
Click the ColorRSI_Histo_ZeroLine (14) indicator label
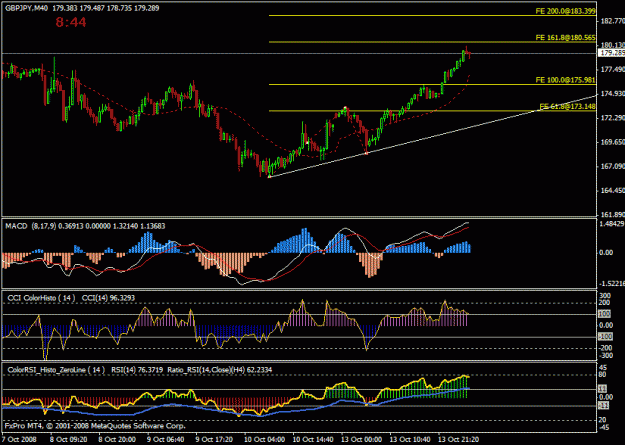click(x=56, y=370)
